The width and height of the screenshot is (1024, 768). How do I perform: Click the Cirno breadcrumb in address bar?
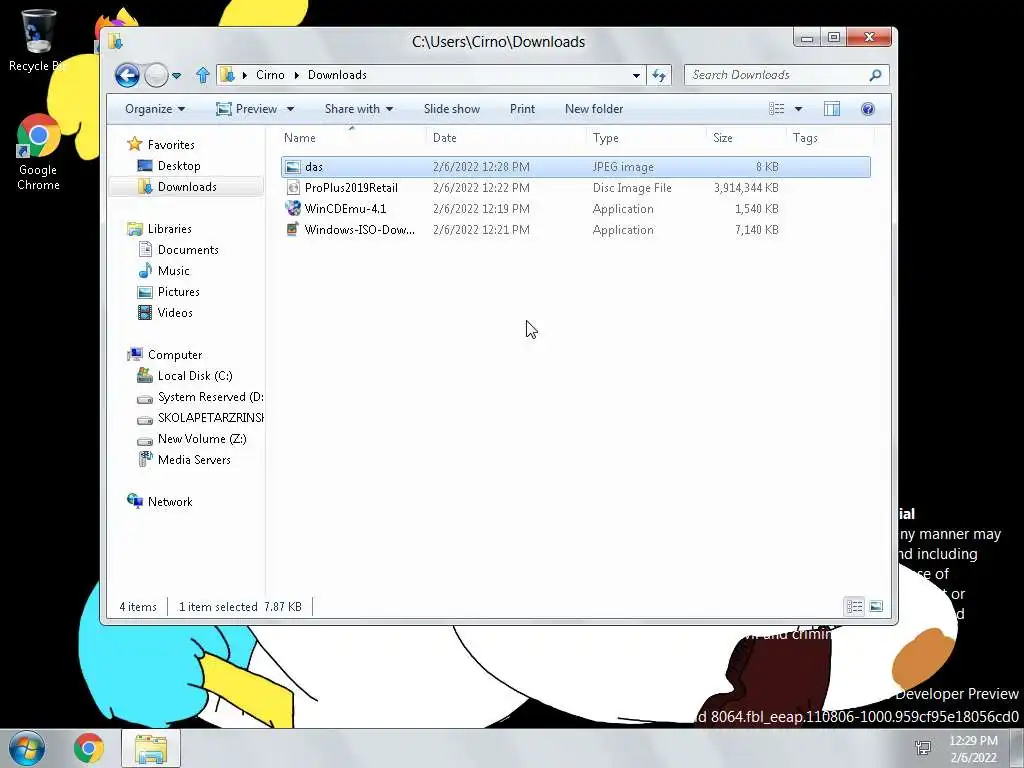tap(270, 75)
